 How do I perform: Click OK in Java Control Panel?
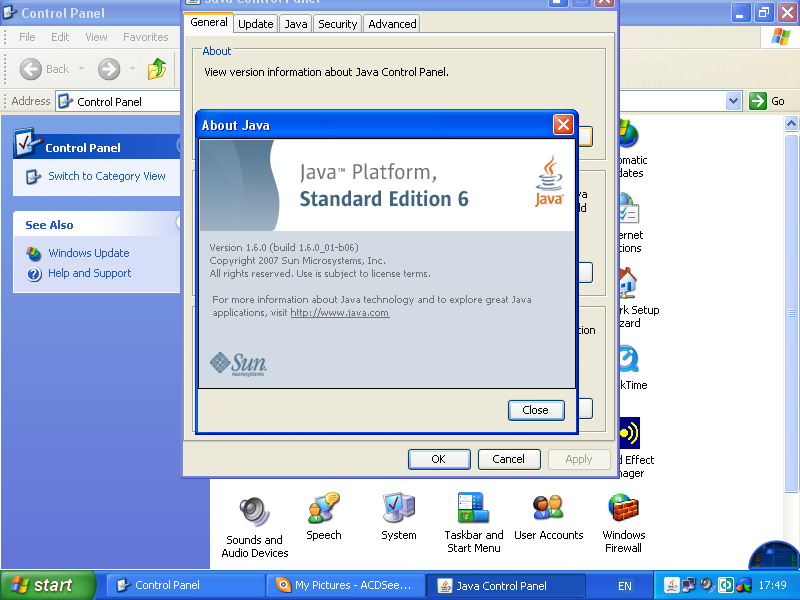click(439, 459)
